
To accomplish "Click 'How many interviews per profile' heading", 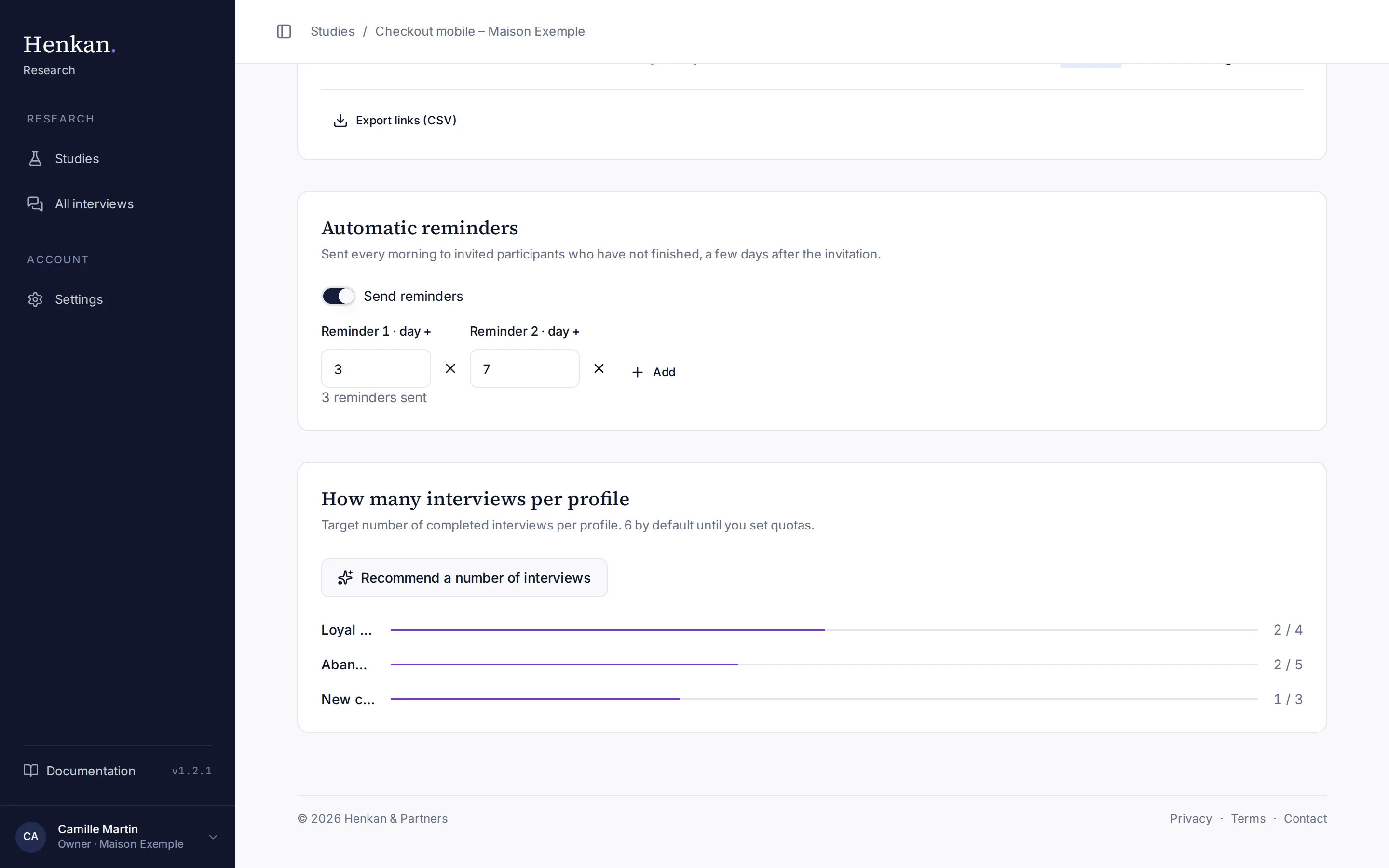I will pos(475,499).
